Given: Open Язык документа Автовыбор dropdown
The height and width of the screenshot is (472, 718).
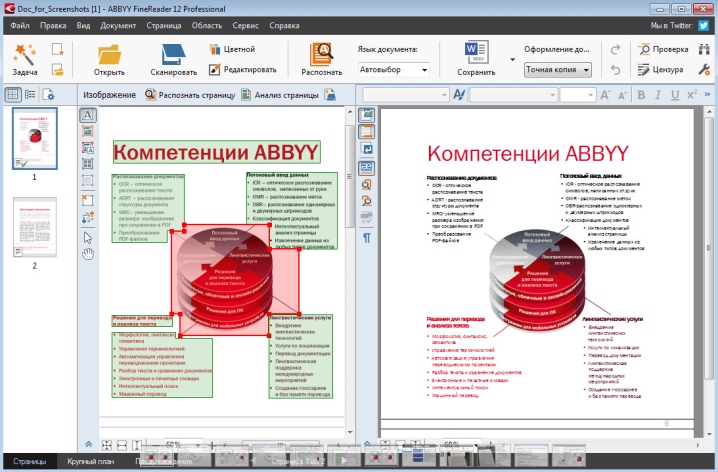Looking at the screenshot, I should pyautogui.click(x=393, y=70).
